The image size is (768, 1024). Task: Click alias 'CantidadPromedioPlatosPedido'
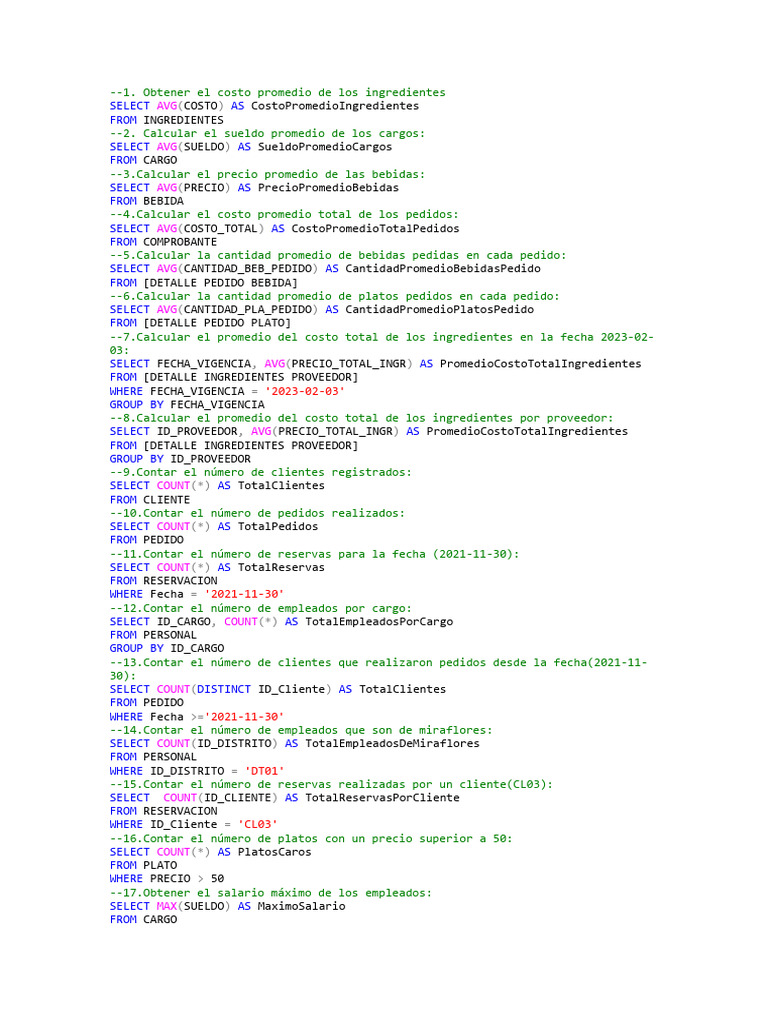[x=440, y=310]
